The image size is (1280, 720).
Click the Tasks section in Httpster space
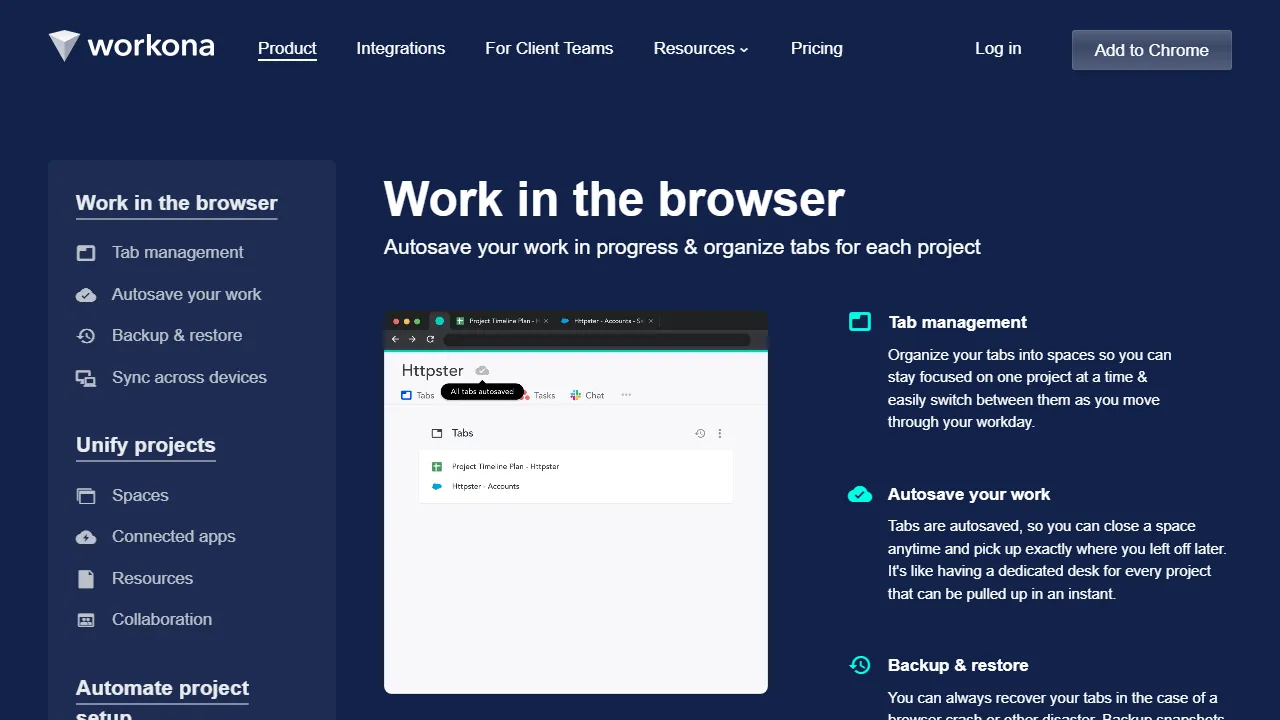(538, 395)
